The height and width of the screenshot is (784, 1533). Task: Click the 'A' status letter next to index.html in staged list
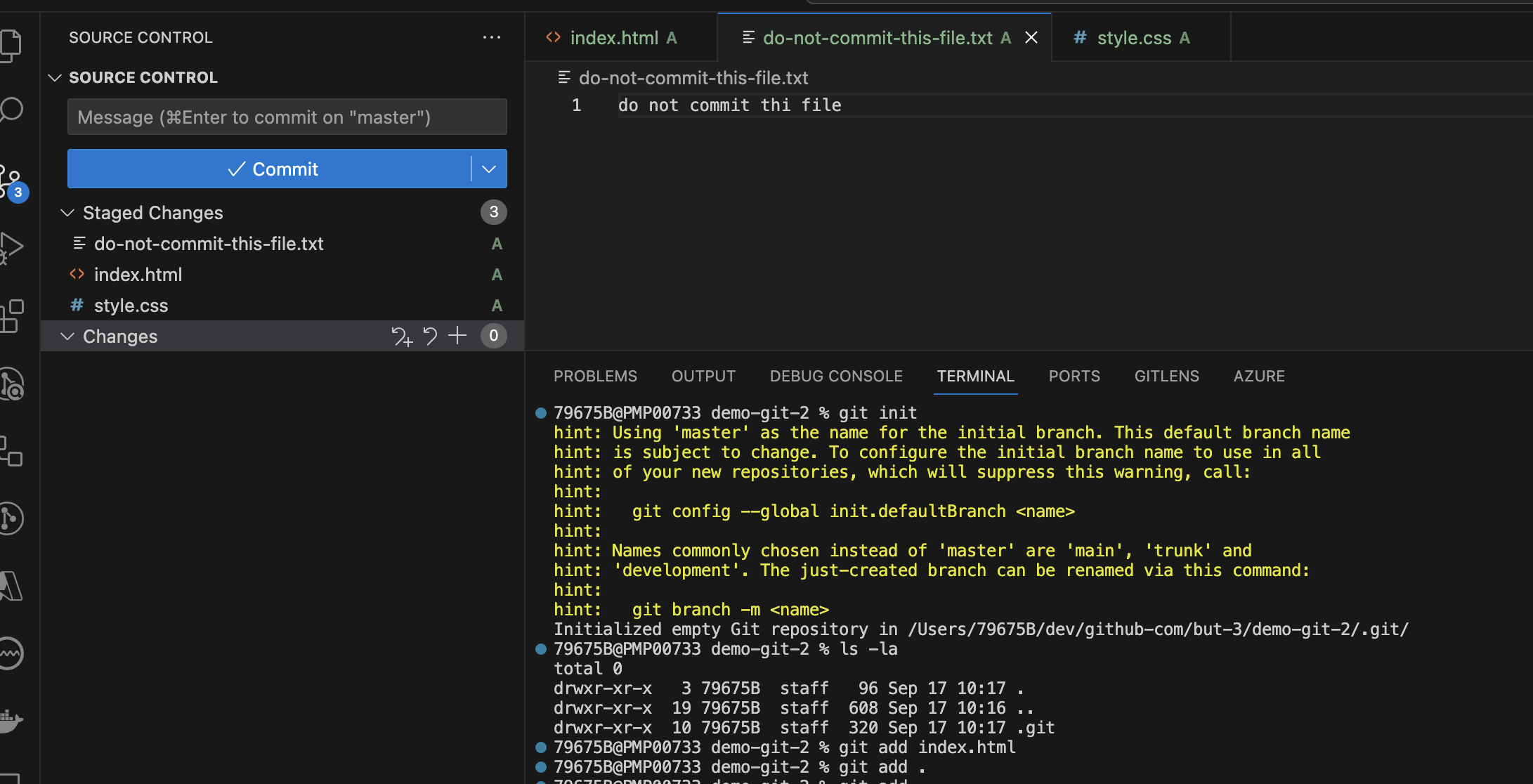point(497,275)
